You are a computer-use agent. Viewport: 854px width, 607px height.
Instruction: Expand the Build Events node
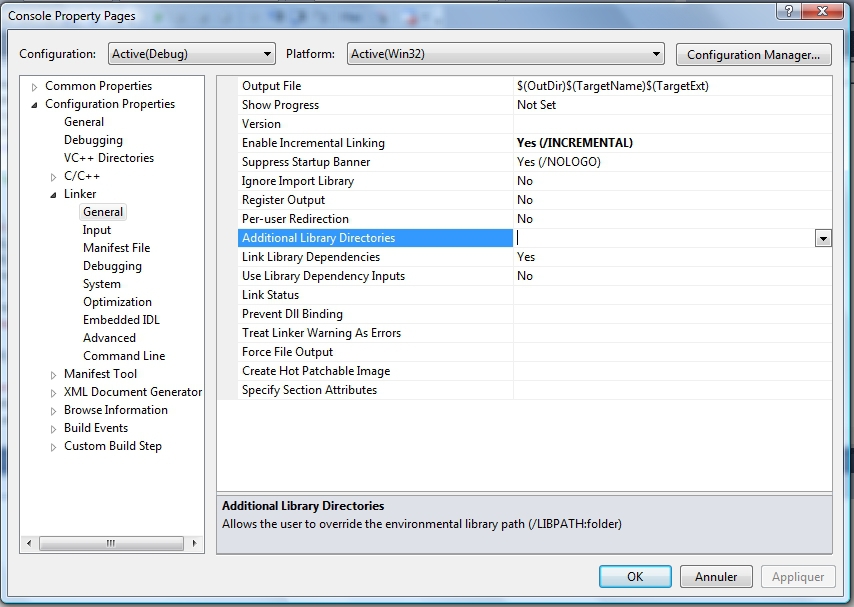[x=54, y=429]
